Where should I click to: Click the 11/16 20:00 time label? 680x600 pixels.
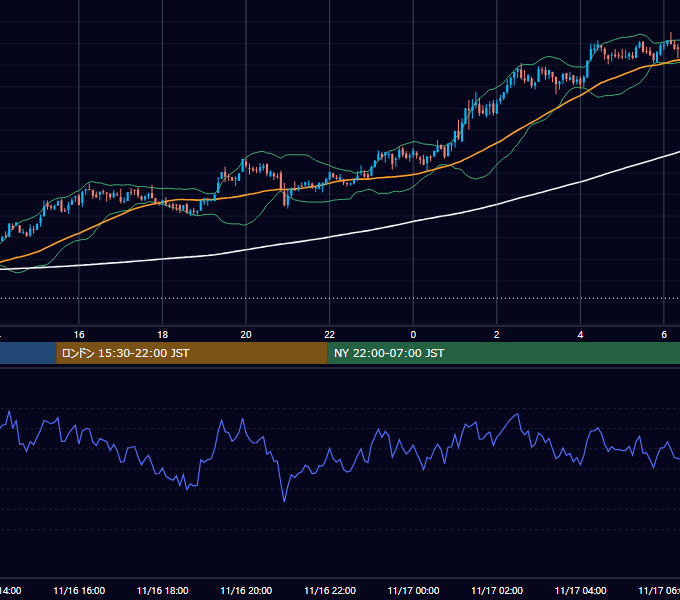point(246,591)
